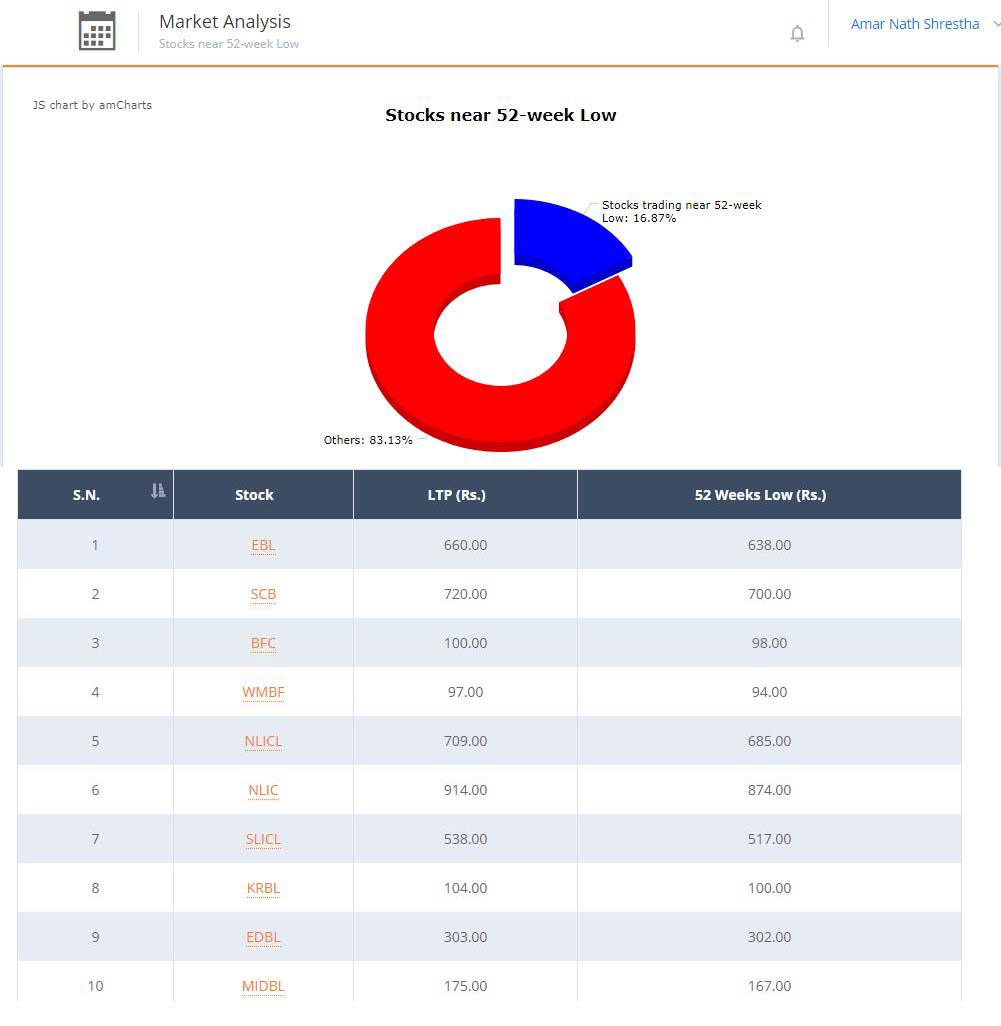Open MIDBL stock details
The image size is (1001, 1026).
click(263, 986)
